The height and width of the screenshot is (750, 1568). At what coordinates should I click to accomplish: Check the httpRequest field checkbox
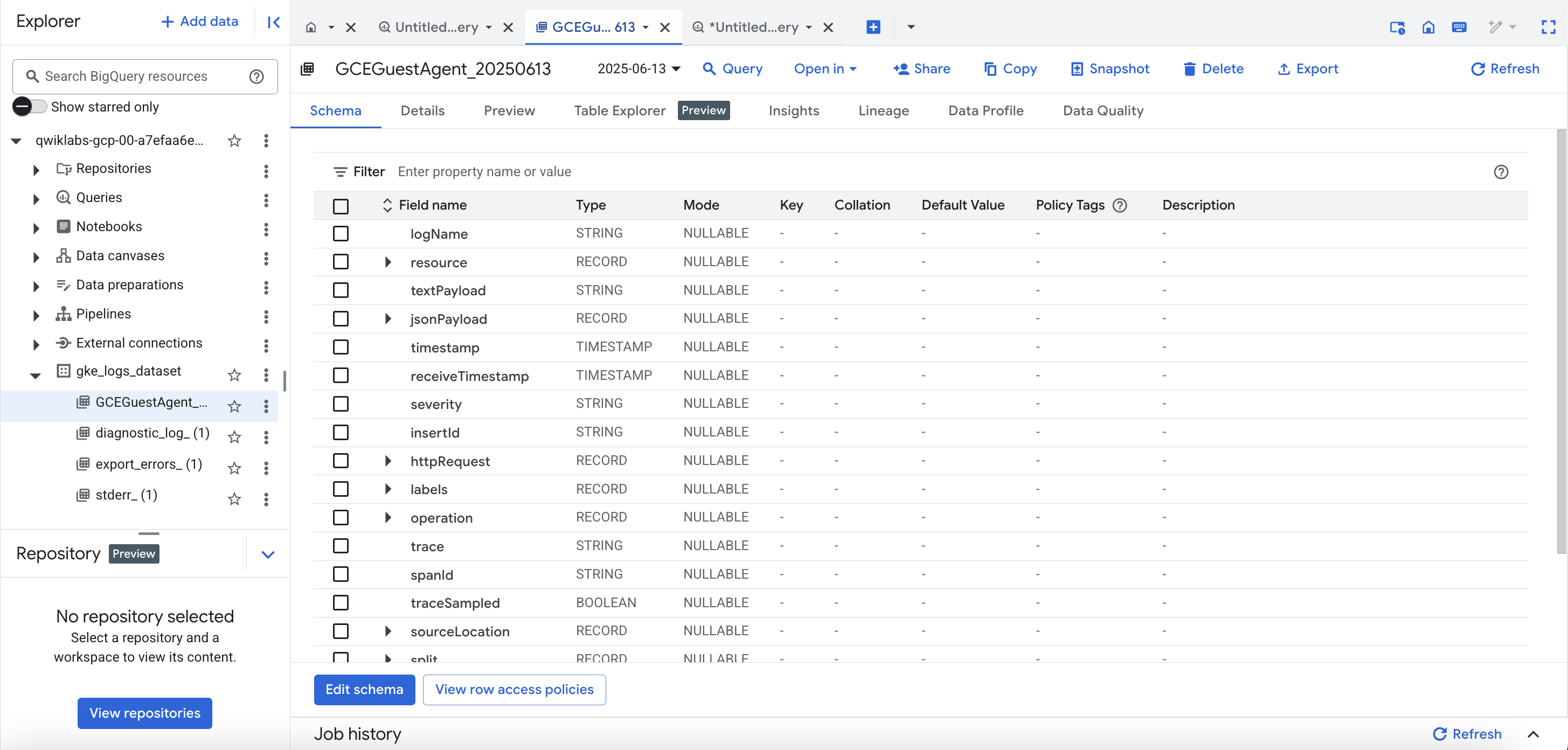pyautogui.click(x=341, y=461)
